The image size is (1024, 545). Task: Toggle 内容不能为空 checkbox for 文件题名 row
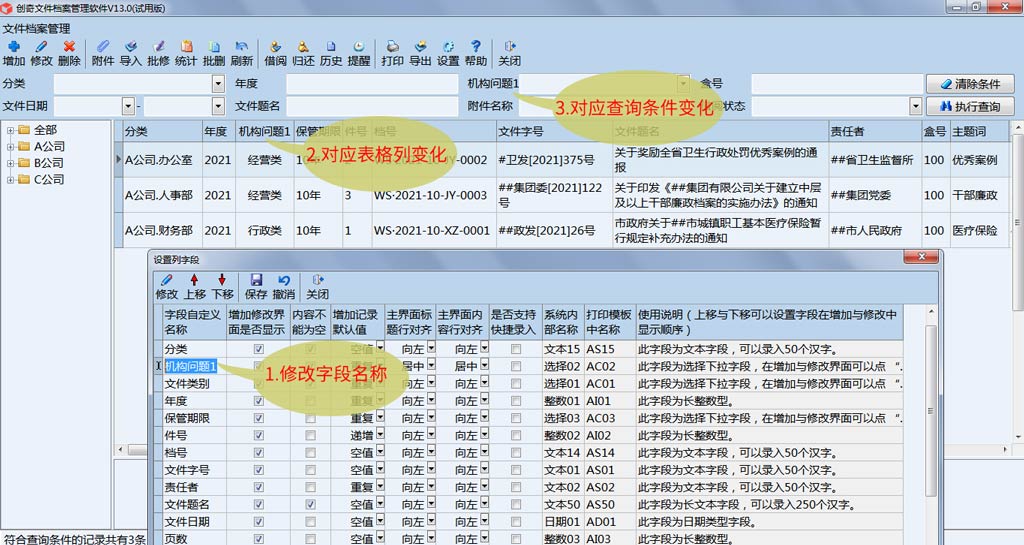tap(310, 505)
